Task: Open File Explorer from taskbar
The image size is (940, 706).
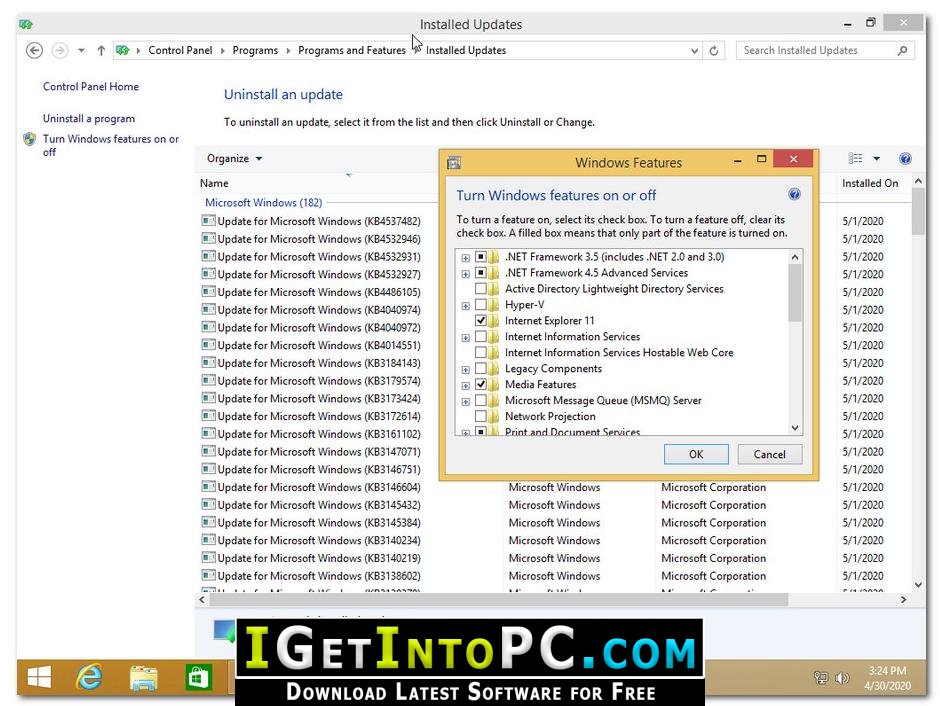Action: 144,678
